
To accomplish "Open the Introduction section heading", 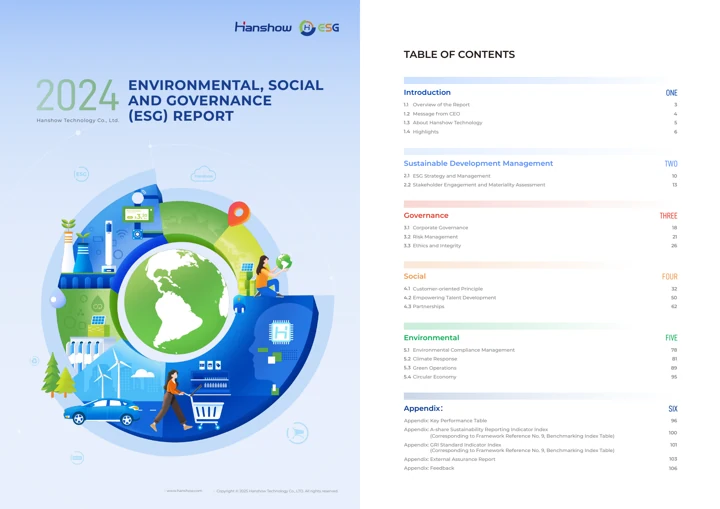I will [x=427, y=92].
